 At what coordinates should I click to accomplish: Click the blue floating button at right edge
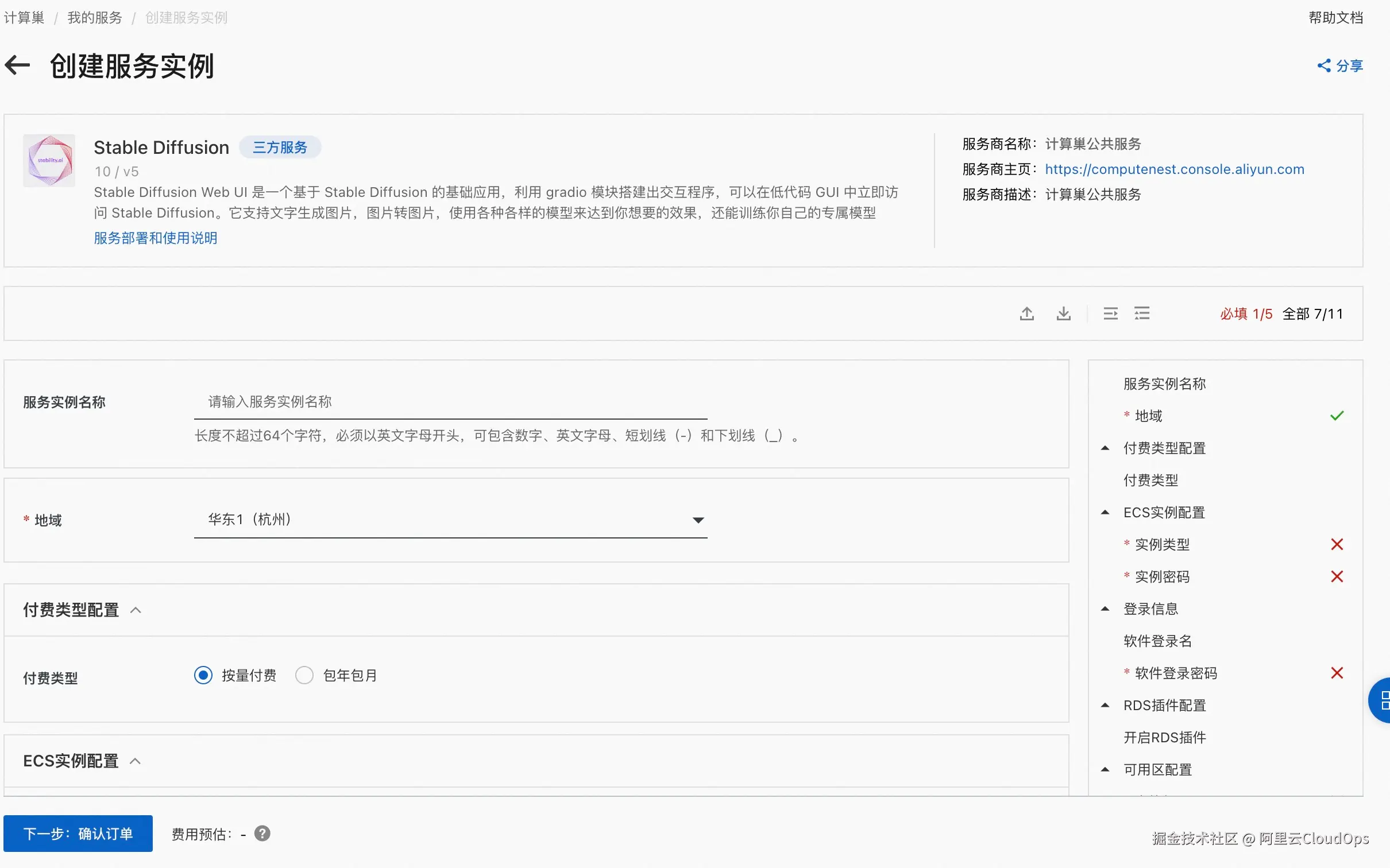point(1380,700)
